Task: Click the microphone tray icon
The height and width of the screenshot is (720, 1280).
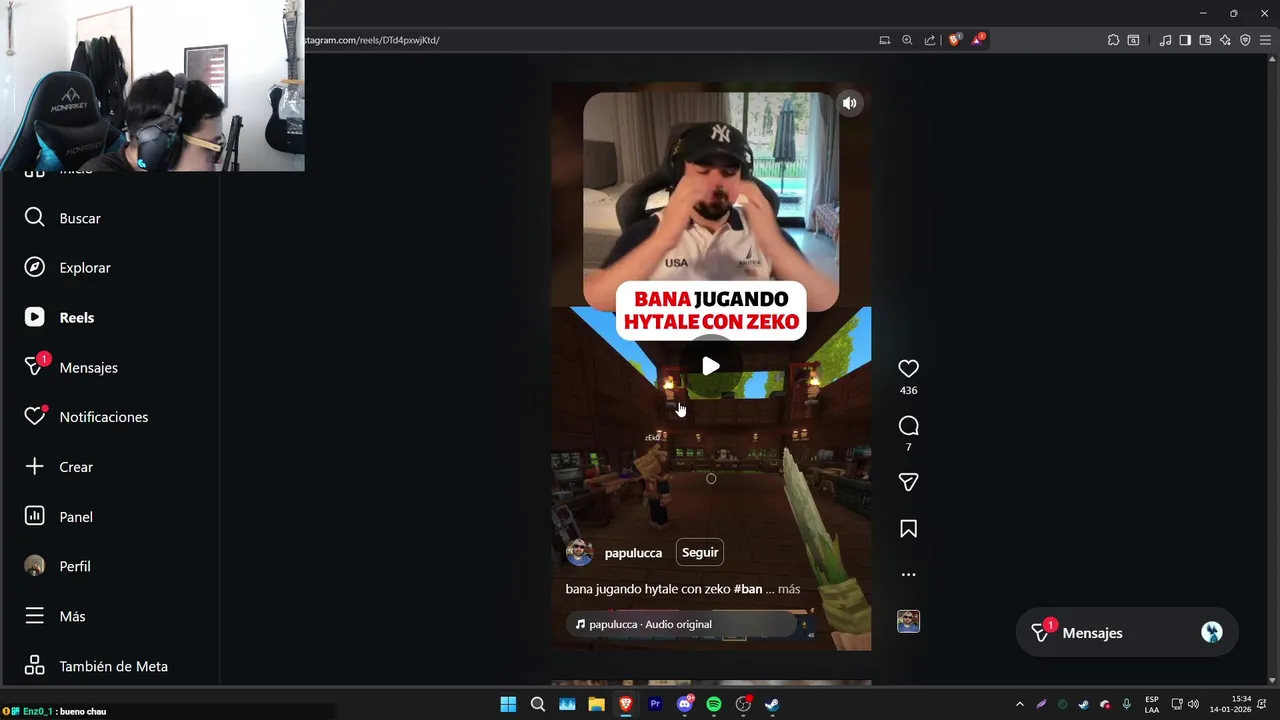Action: pyautogui.click(x=1127, y=704)
